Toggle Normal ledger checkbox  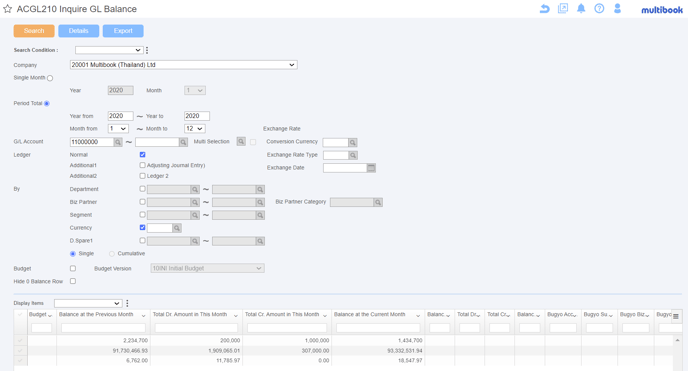(x=142, y=154)
